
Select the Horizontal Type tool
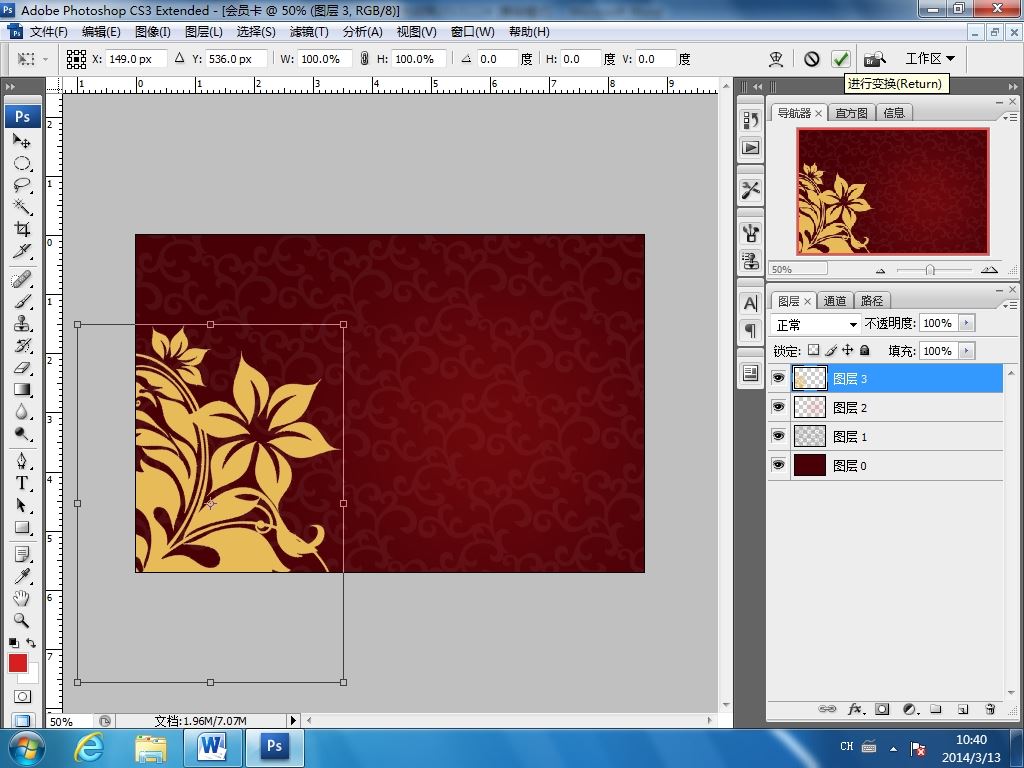(22, 483)
